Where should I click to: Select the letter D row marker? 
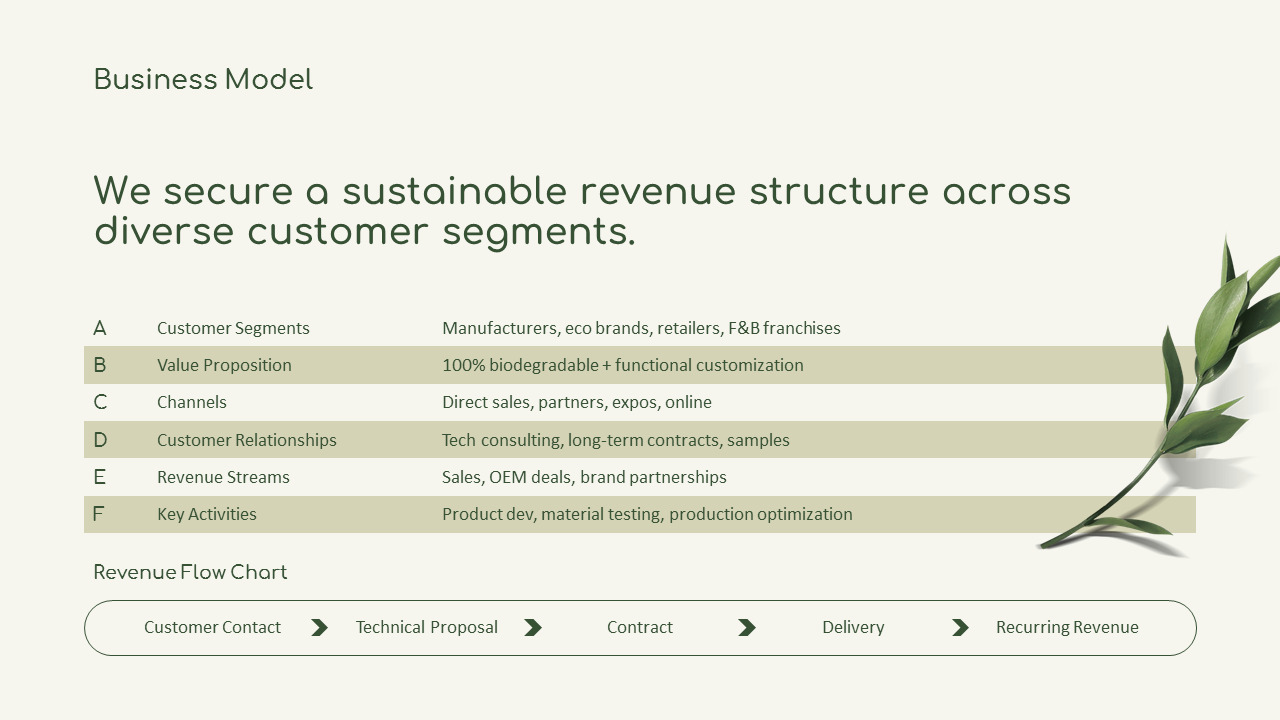[99, 440]
